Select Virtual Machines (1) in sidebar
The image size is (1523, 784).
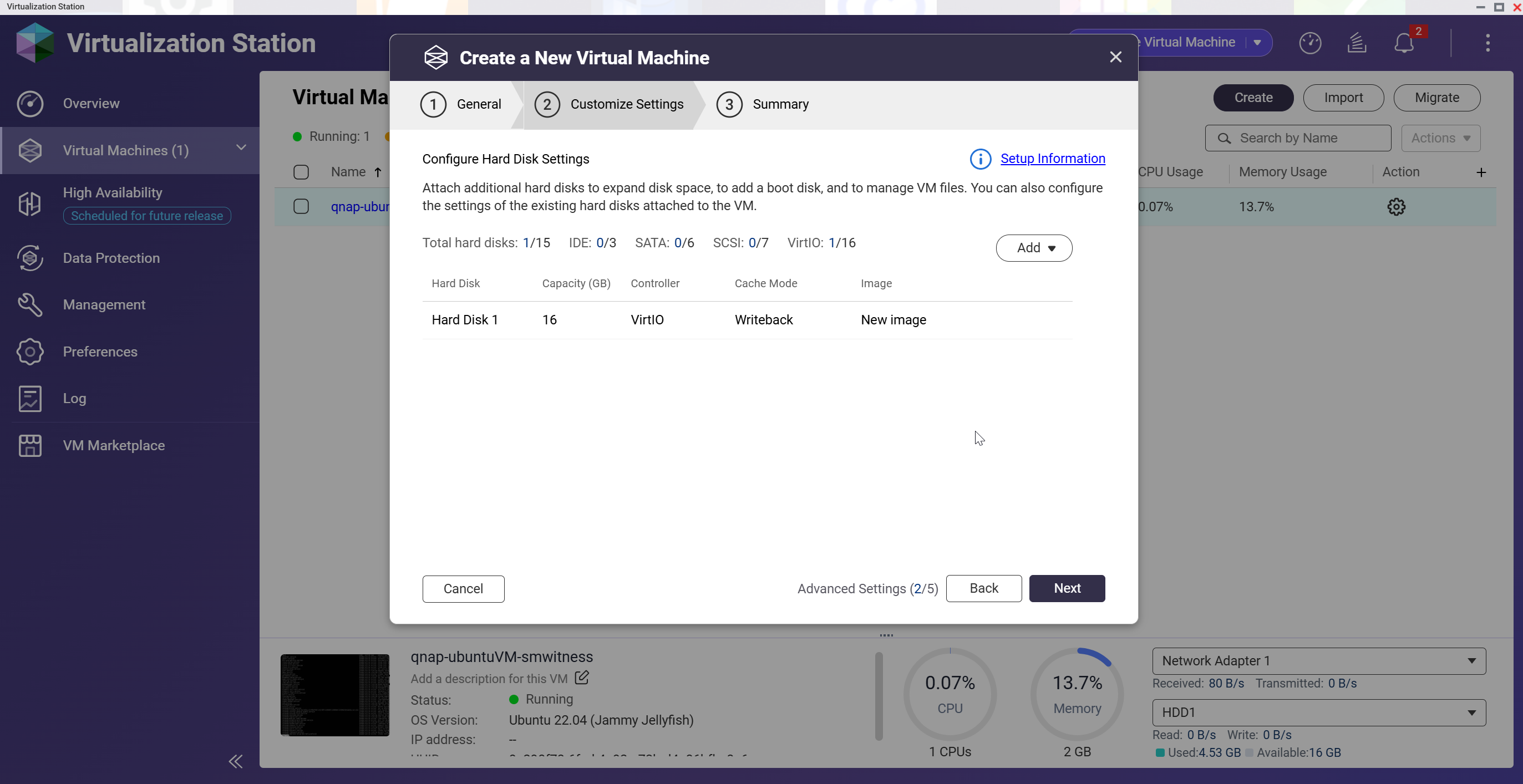130,150
